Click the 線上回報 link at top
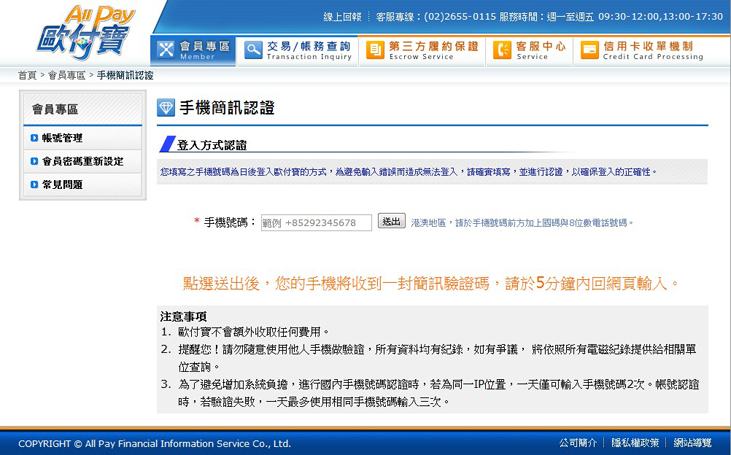 342,17
